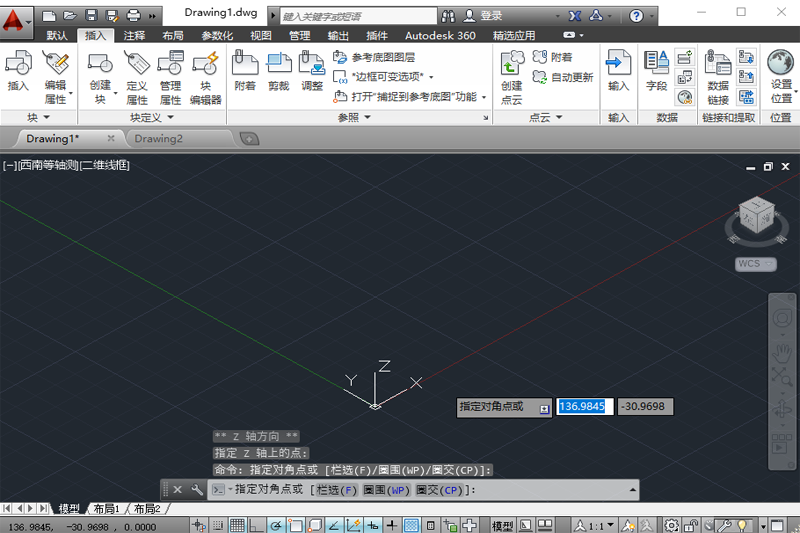Switch to the 参数化 ribbon tab
This screenshot has height=533, width=800.
pyautogui.click(x=217, y=36)
